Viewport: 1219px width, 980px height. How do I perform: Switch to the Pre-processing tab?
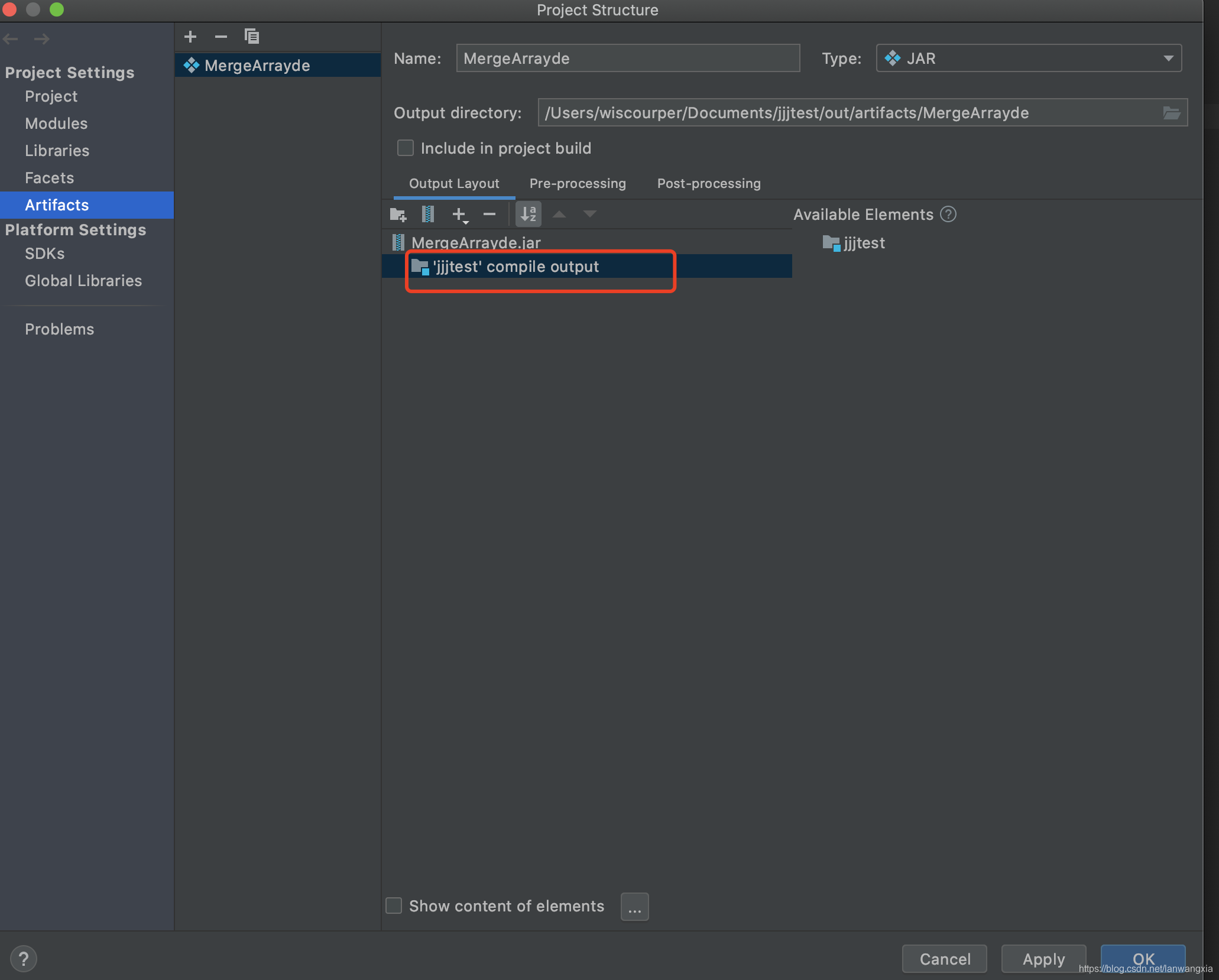point(578,184)
